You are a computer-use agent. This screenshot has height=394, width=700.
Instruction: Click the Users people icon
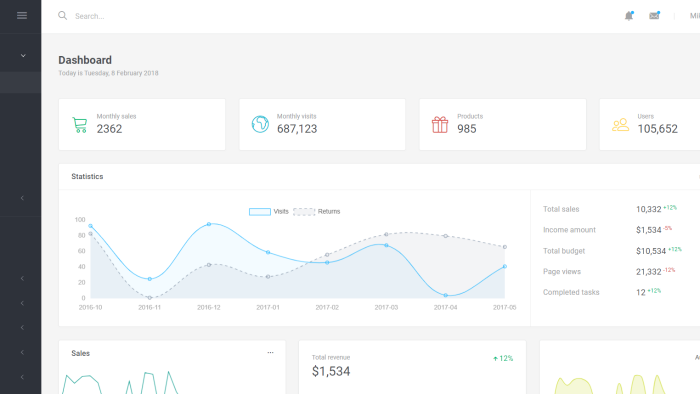621,125
